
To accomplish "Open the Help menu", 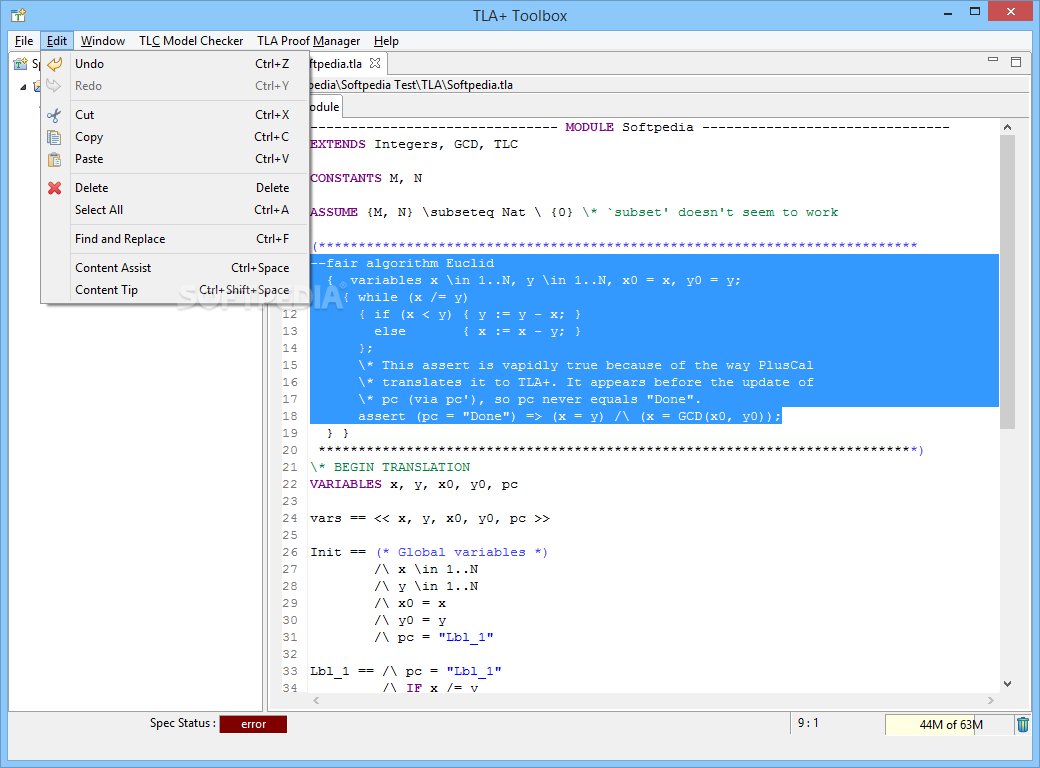I will coord(386,40).
